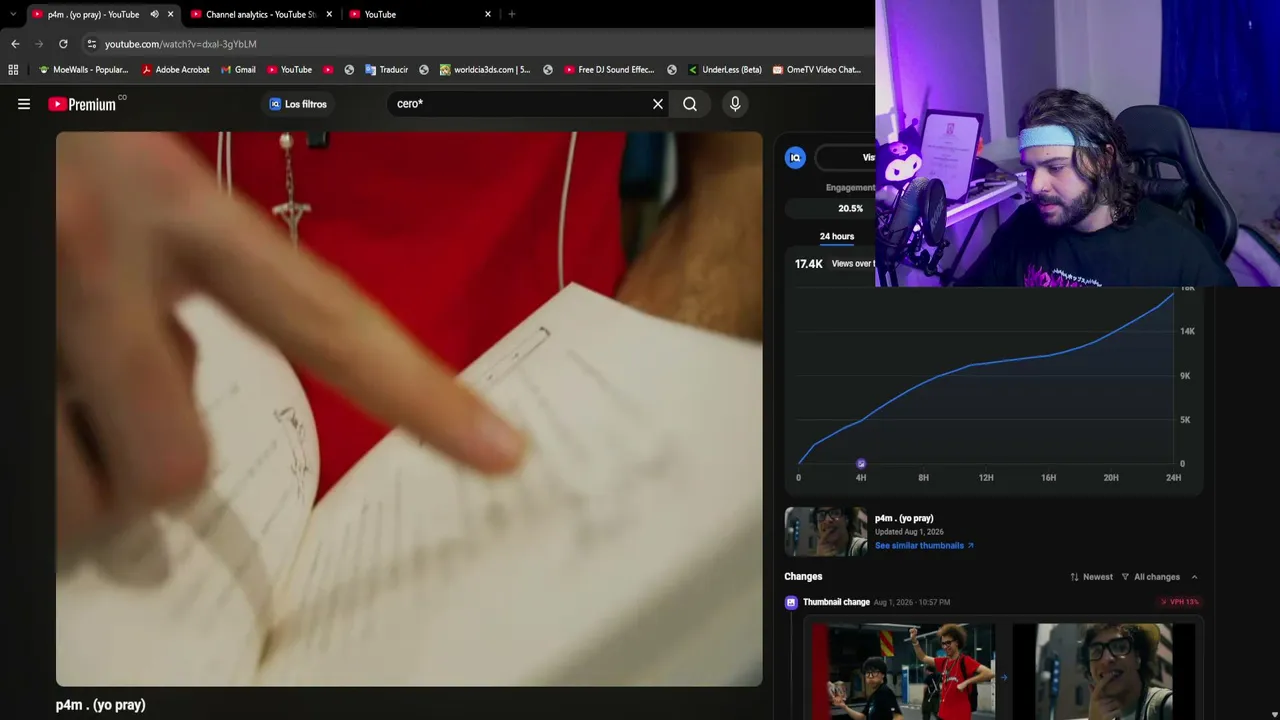Image resolution: width=1280 pixels, height=720 pixels.
Task: Open a new browser tab
Action: point(512,14)
